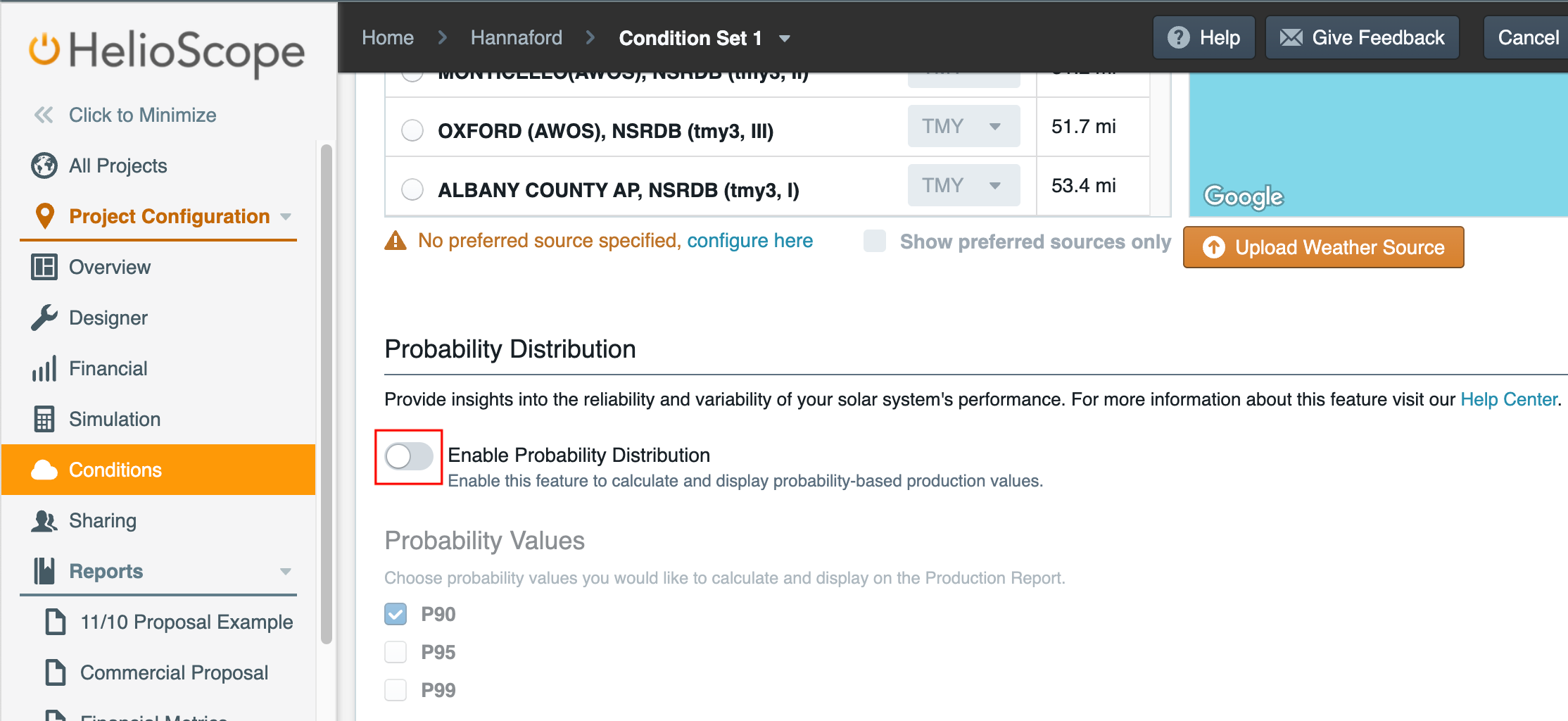The width and height of the screenshot is (1568, 721).
Task: Open the 11/10 Proposal Example report
Action: pyautogui.click(x=186, y=622)
